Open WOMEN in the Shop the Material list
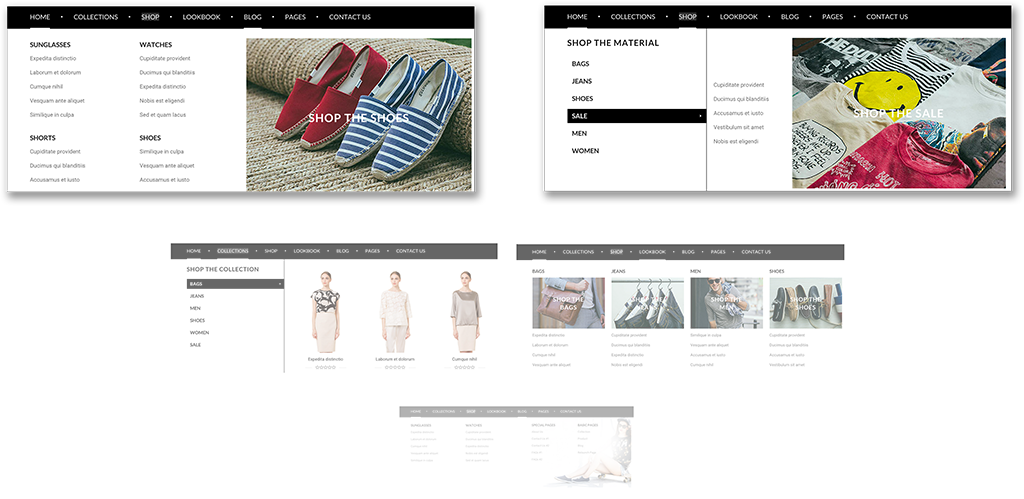1024x499 pixels. click(585, 151)
